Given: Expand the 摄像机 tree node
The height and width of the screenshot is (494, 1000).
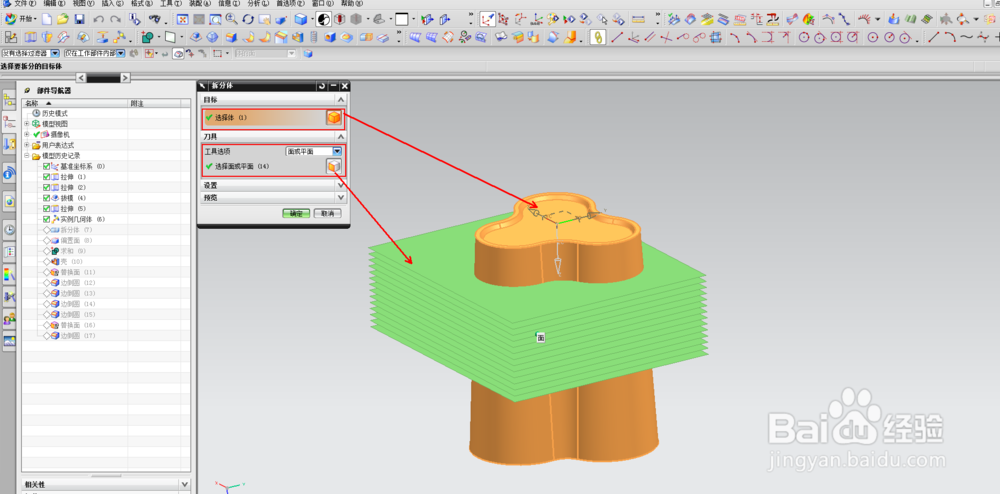Looking at the screenshot, I should pyautogui.click(x=27, y=134).
